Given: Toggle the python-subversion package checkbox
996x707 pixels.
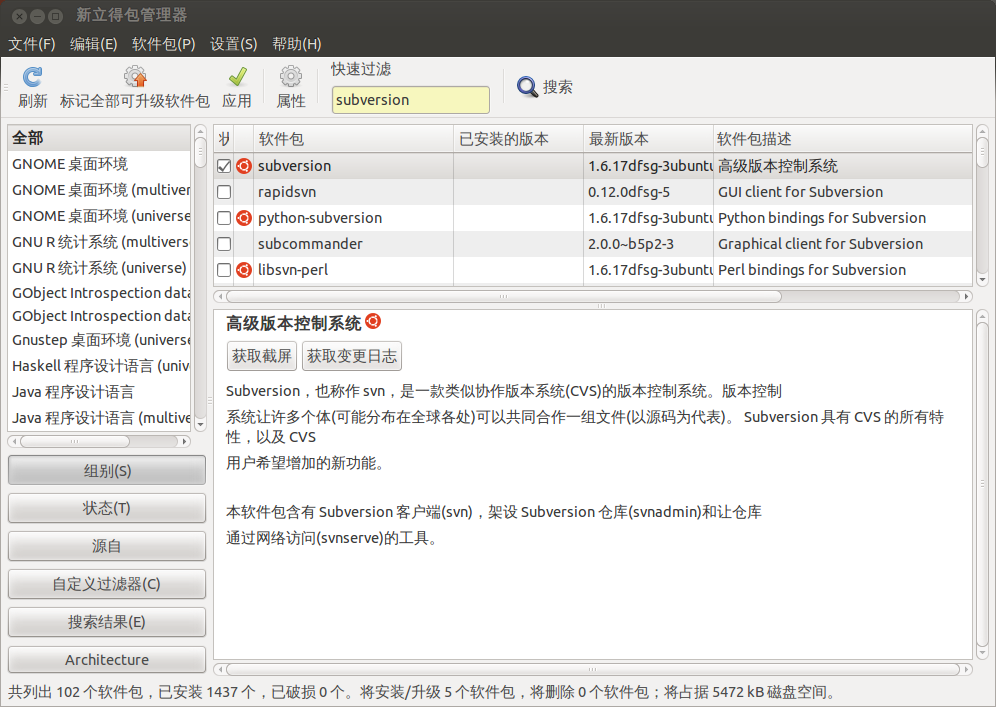Looking at the screenshot, I should click(x=224, y=218).
